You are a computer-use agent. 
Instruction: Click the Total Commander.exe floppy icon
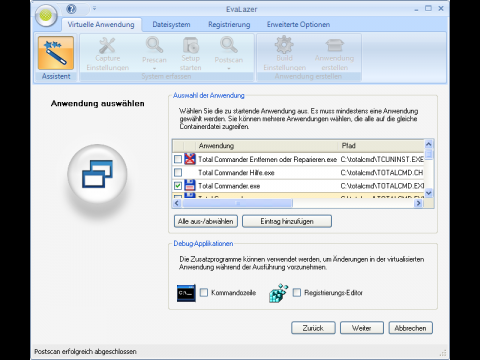click(190, 186)
